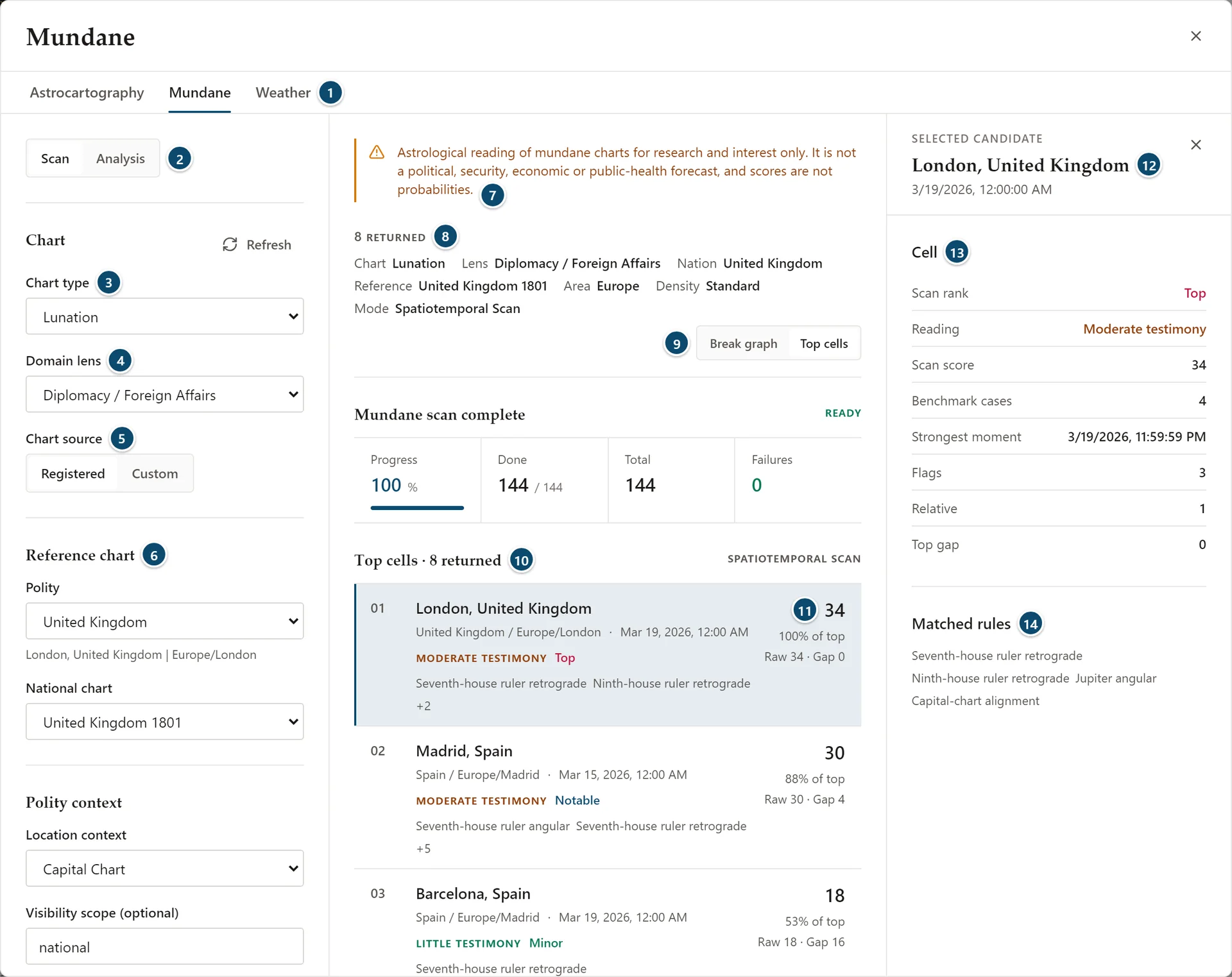
Task: Click the 'Minor' tag on Barcelona row
Action: click(x=546, y=943)
